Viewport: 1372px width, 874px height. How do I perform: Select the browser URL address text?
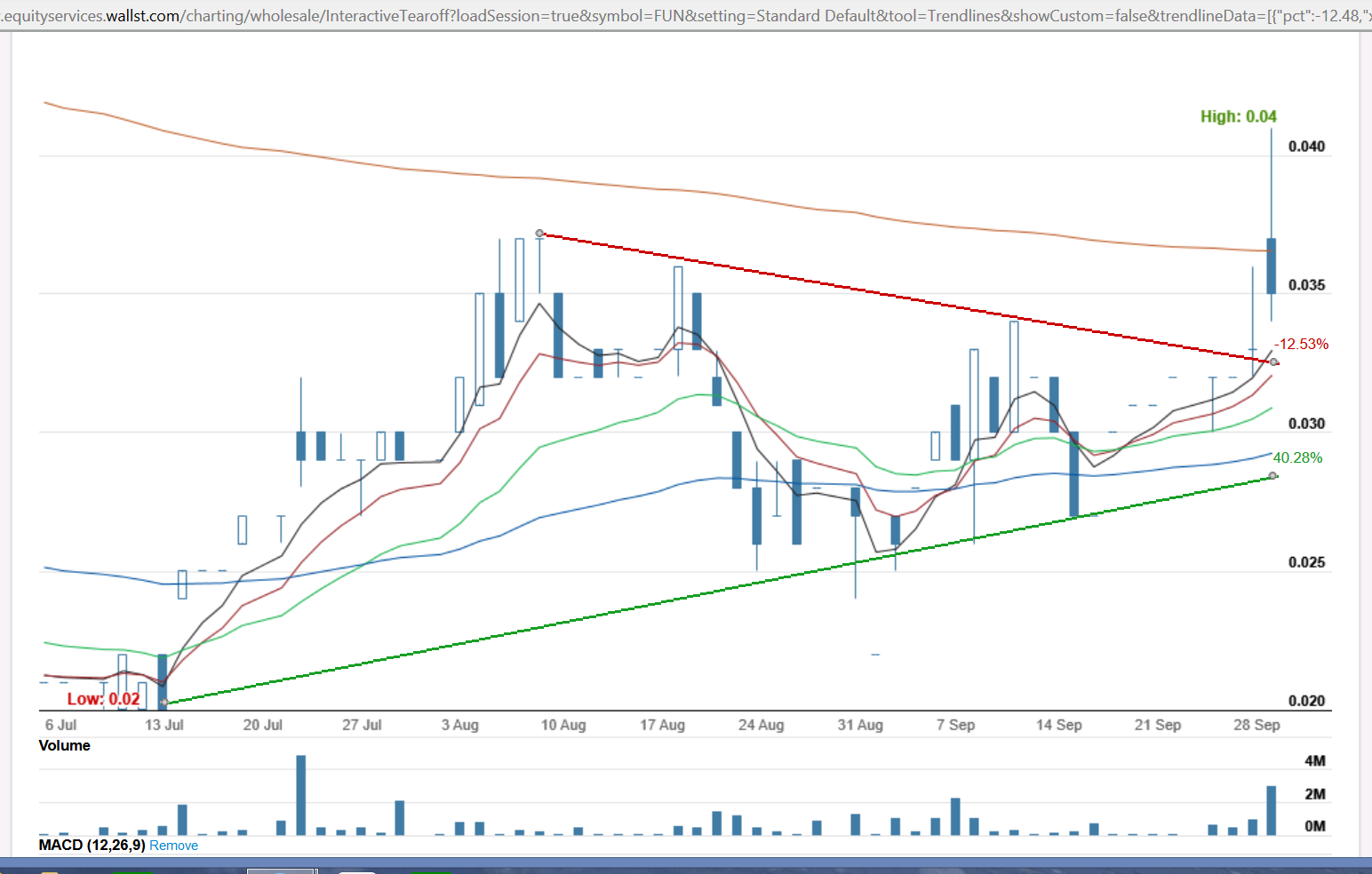686,15
